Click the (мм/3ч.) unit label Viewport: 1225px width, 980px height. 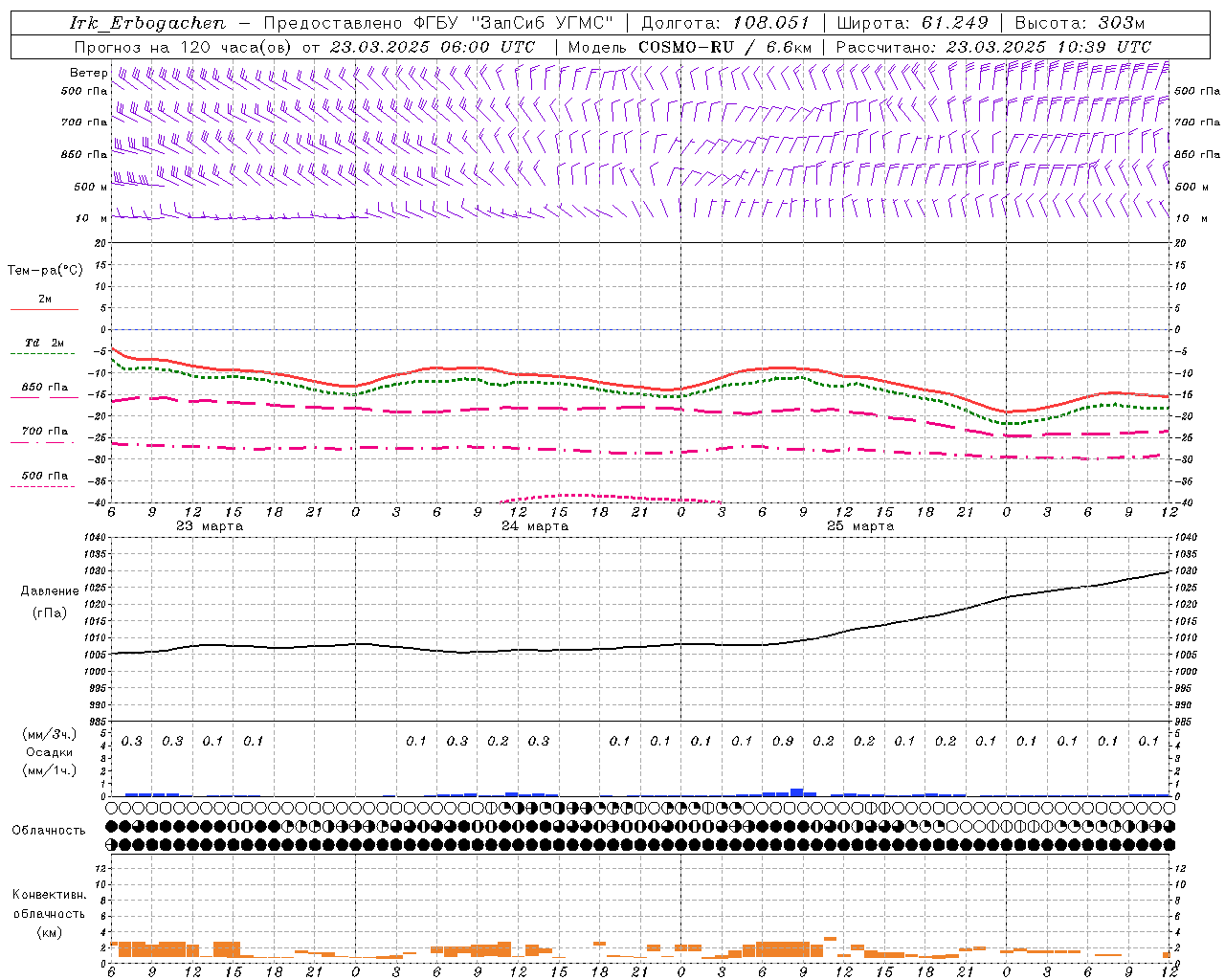pyautogui.click(x=50, y=734)
